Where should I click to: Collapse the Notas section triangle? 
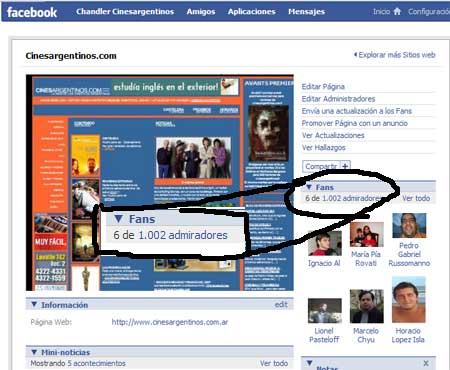pyautogui.click(x=309, y=363)
